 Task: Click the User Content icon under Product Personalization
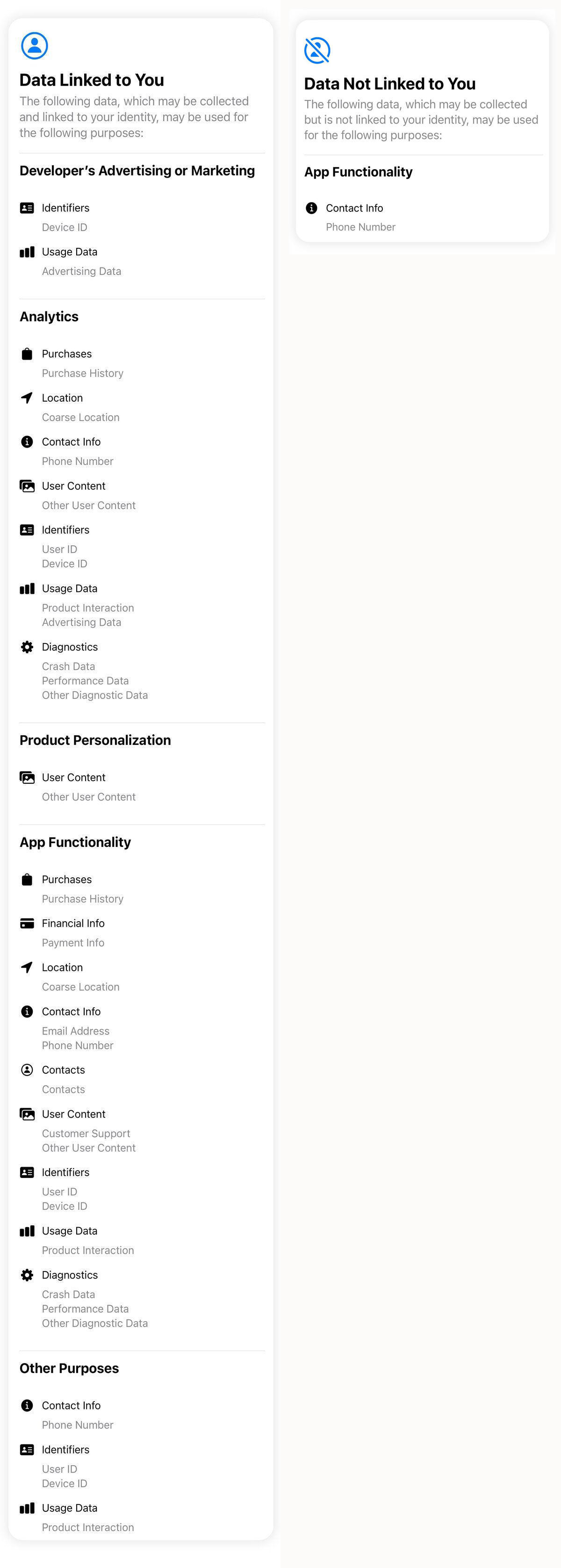[27, 777]
